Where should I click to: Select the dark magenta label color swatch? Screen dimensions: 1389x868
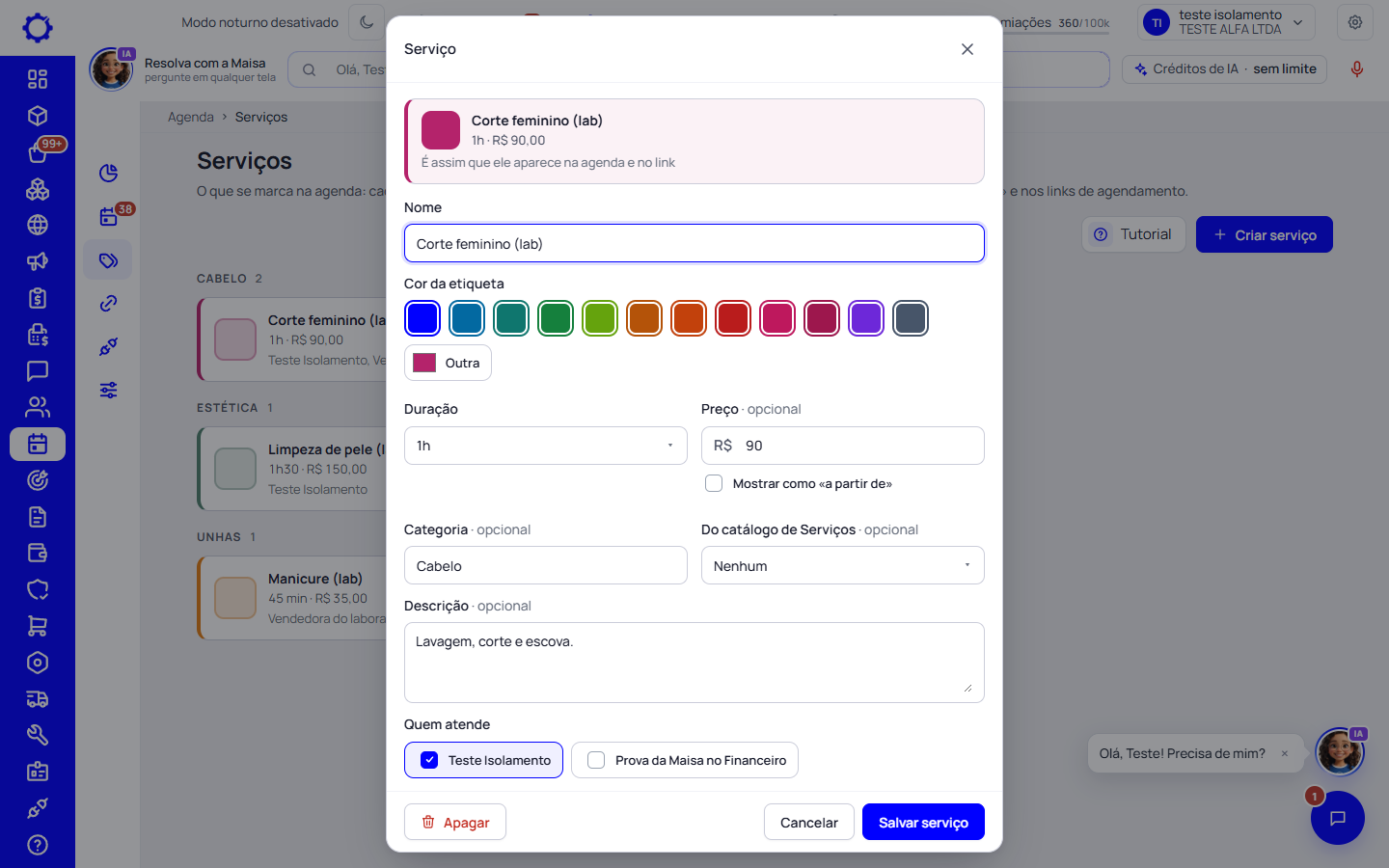click(822, 318)
